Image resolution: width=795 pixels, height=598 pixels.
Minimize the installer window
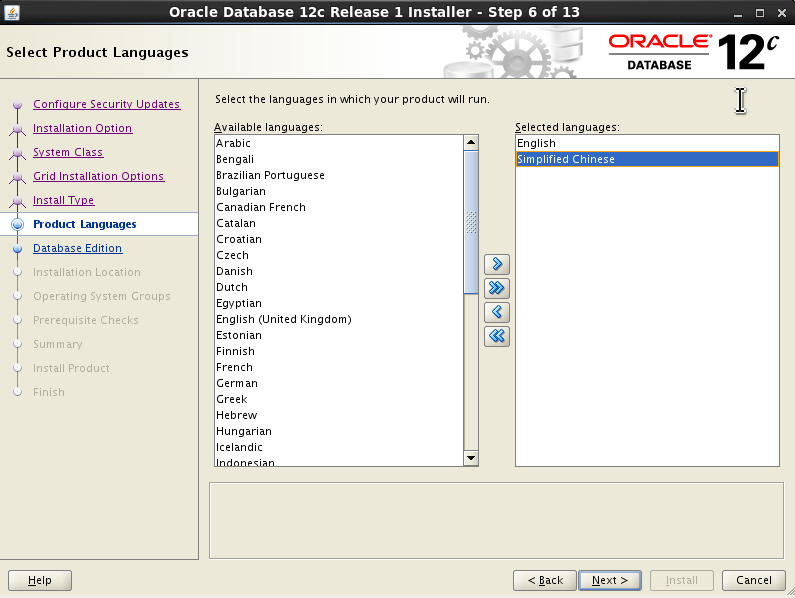[x=738, y=14]
